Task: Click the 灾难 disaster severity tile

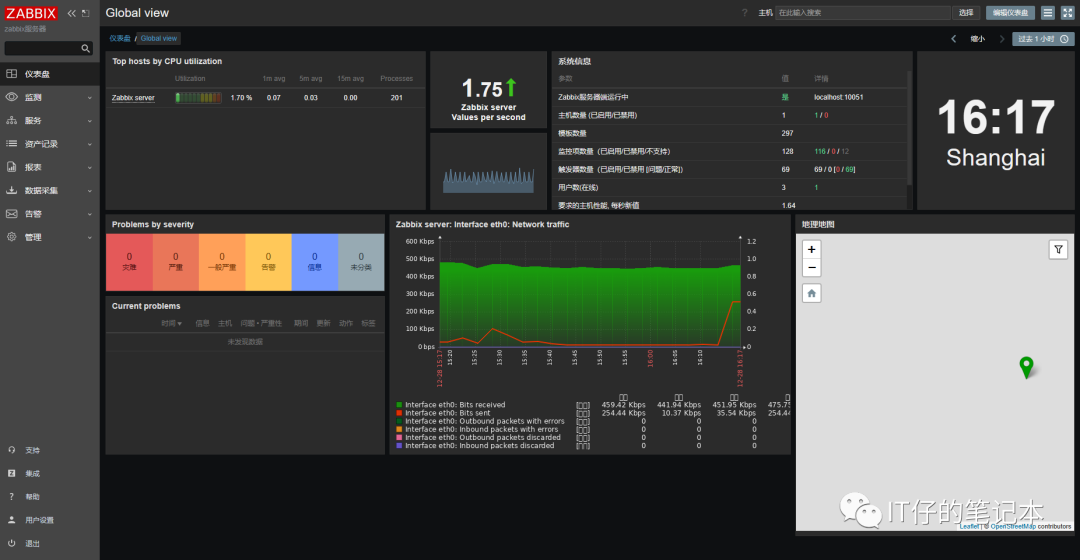Action: pos(129,262)
